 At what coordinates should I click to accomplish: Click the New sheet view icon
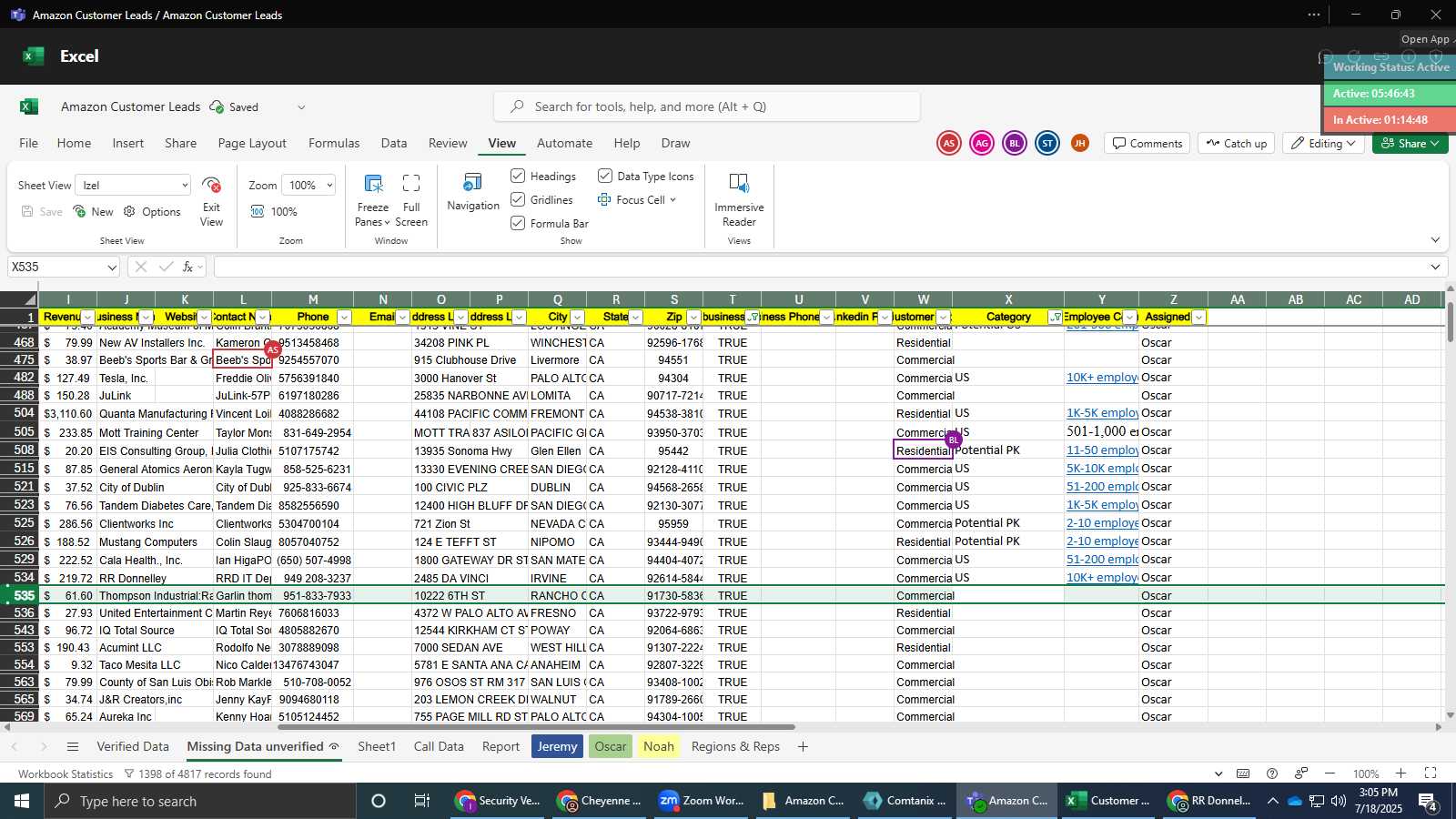point(80,211)
